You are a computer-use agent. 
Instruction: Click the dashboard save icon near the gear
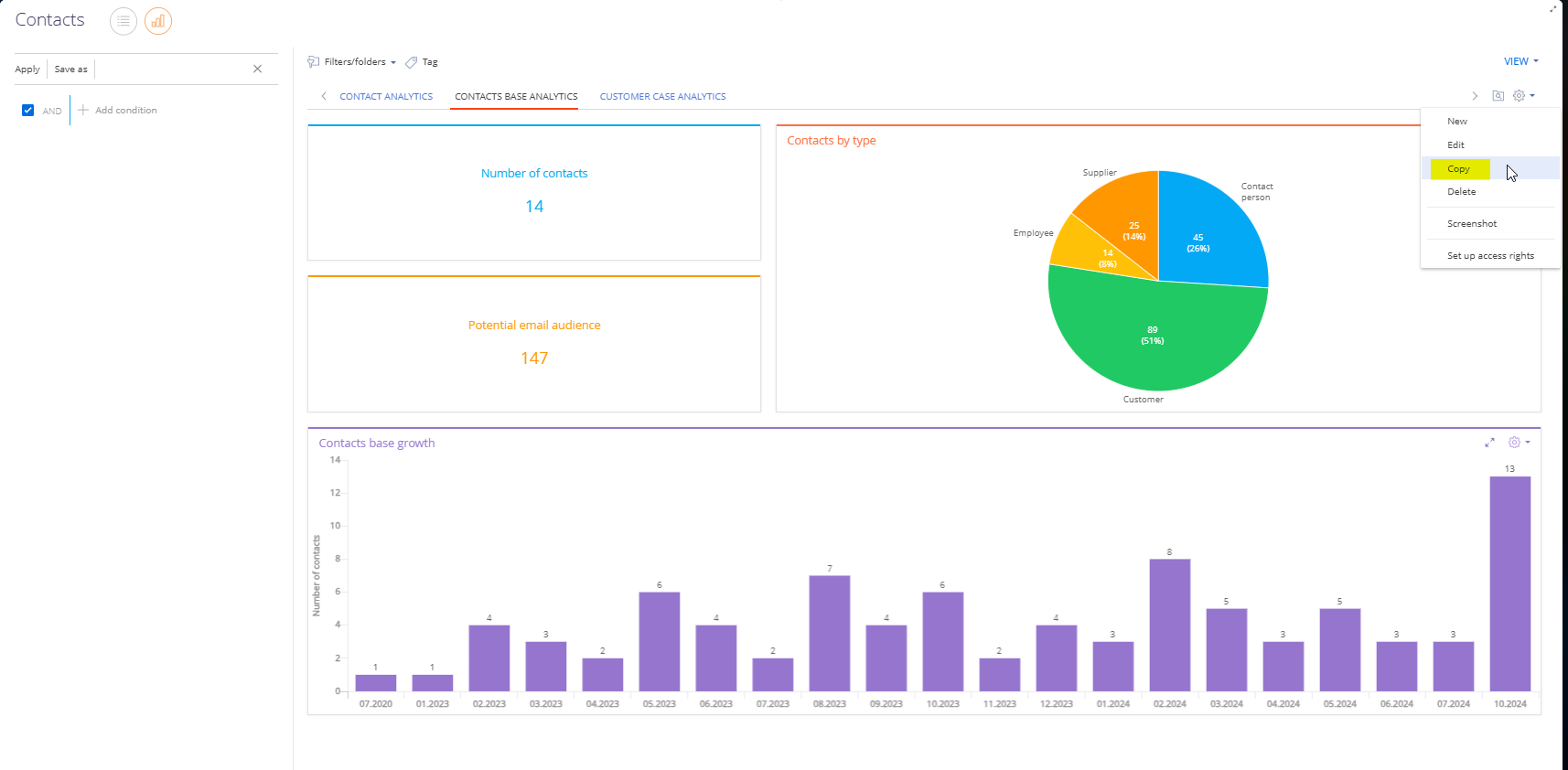tap(1498, 96)
